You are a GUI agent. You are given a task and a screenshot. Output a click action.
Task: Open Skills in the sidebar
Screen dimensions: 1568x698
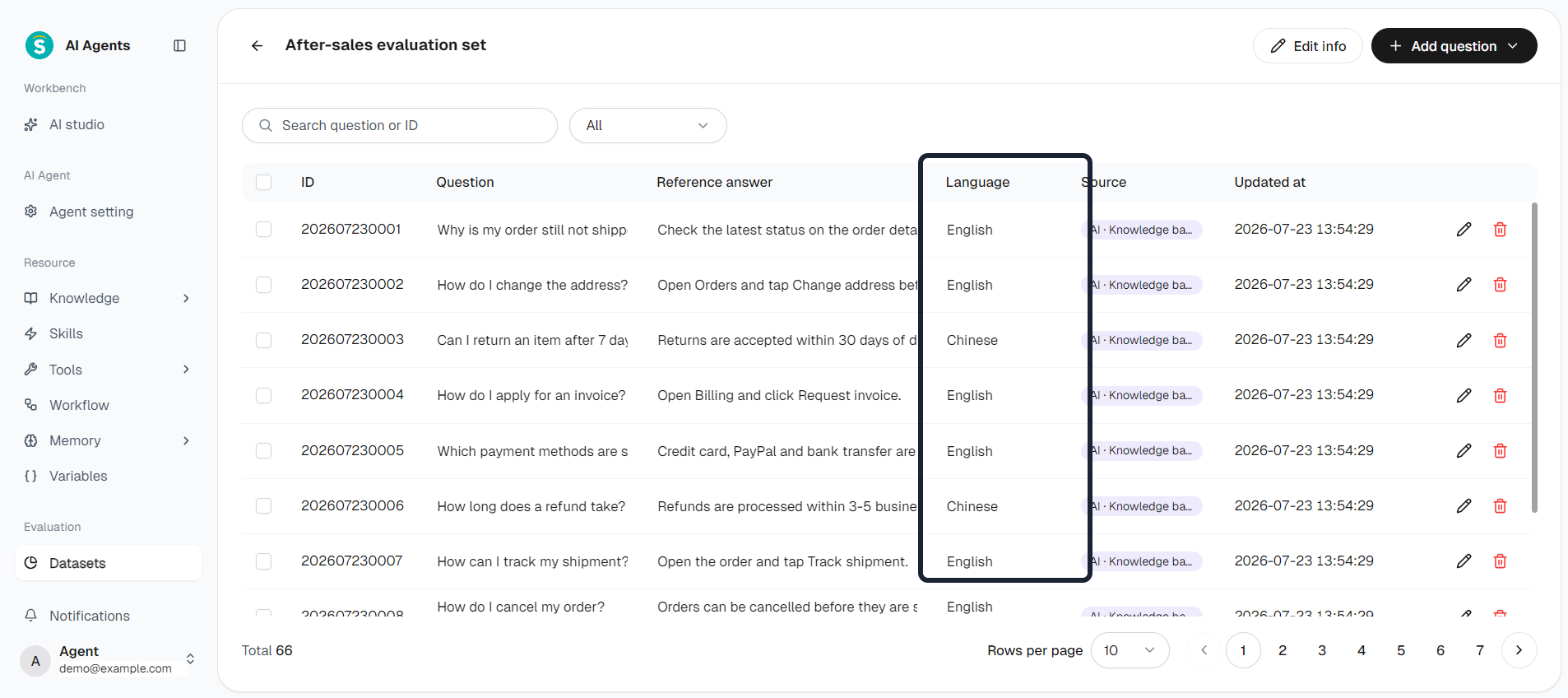pos(108,333)
